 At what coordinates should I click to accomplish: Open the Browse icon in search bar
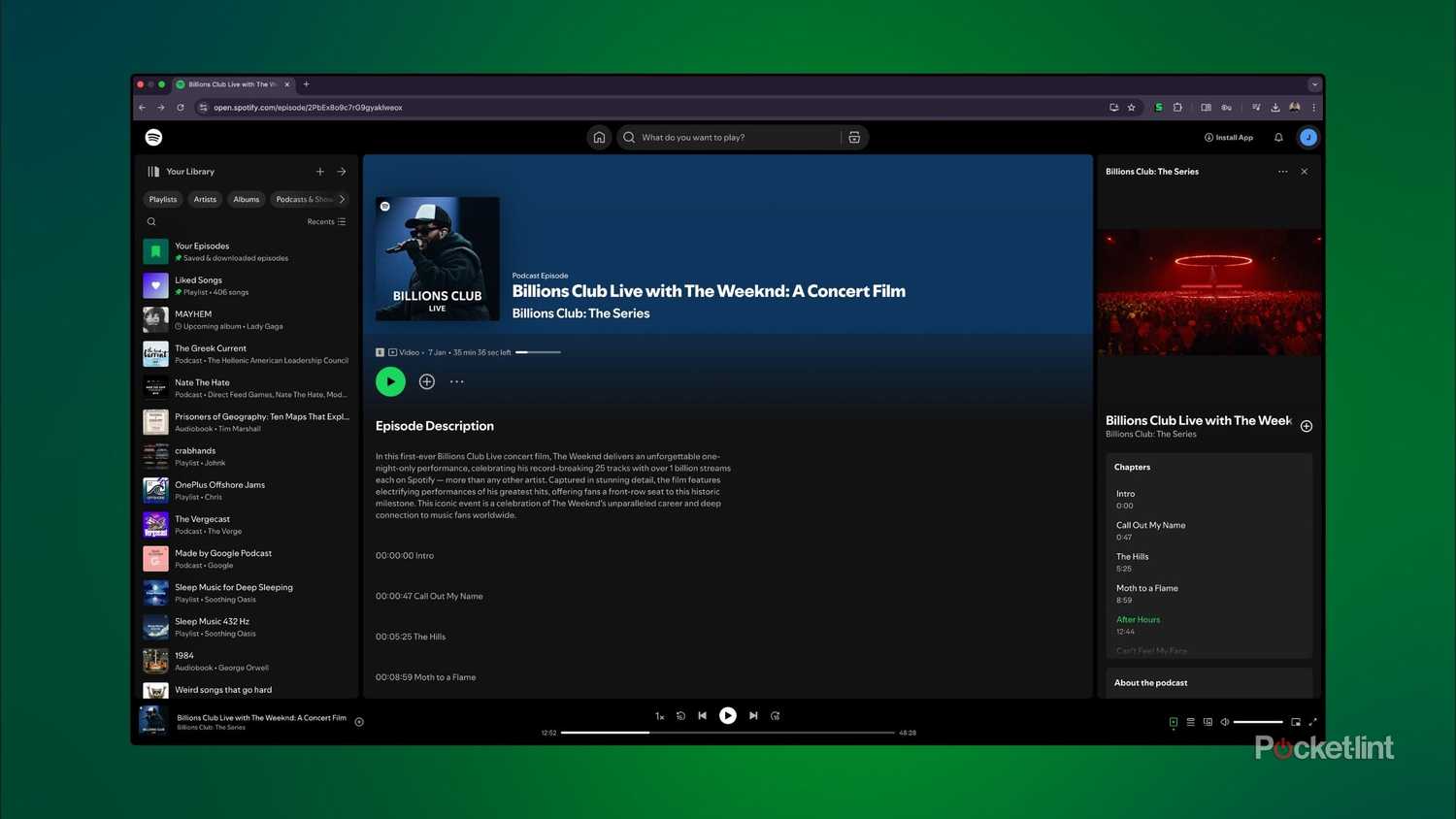pos(854,137)
